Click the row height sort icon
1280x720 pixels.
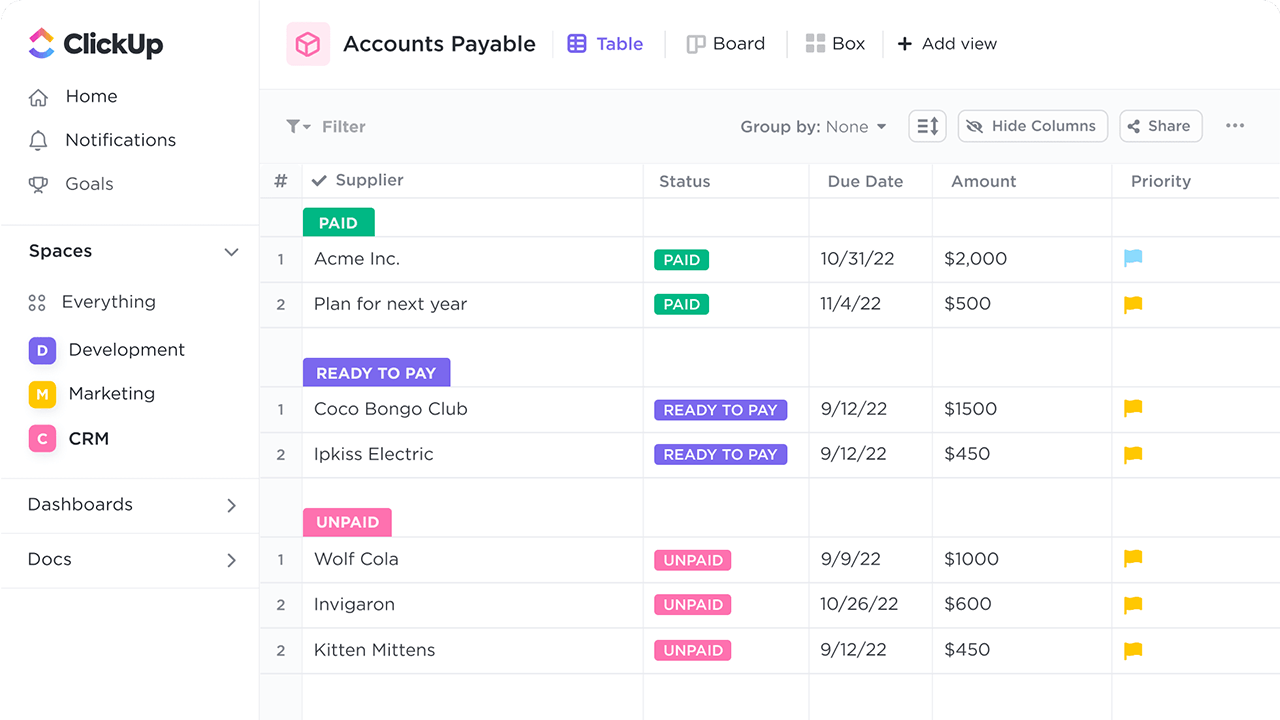pyautogui.click(x=927, y=126)
